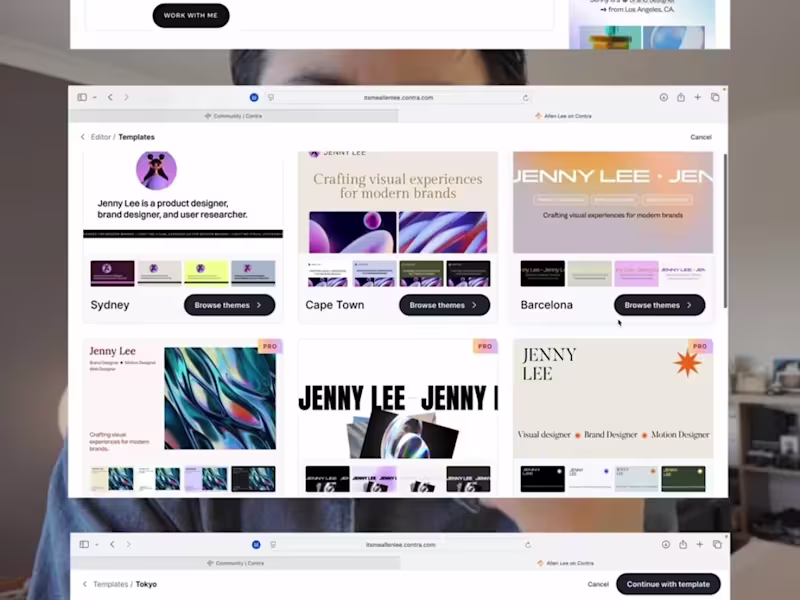This screenshot has height=600, width=800.
Task: Click address bar in bottom browser window
Action: click(401, 545)
